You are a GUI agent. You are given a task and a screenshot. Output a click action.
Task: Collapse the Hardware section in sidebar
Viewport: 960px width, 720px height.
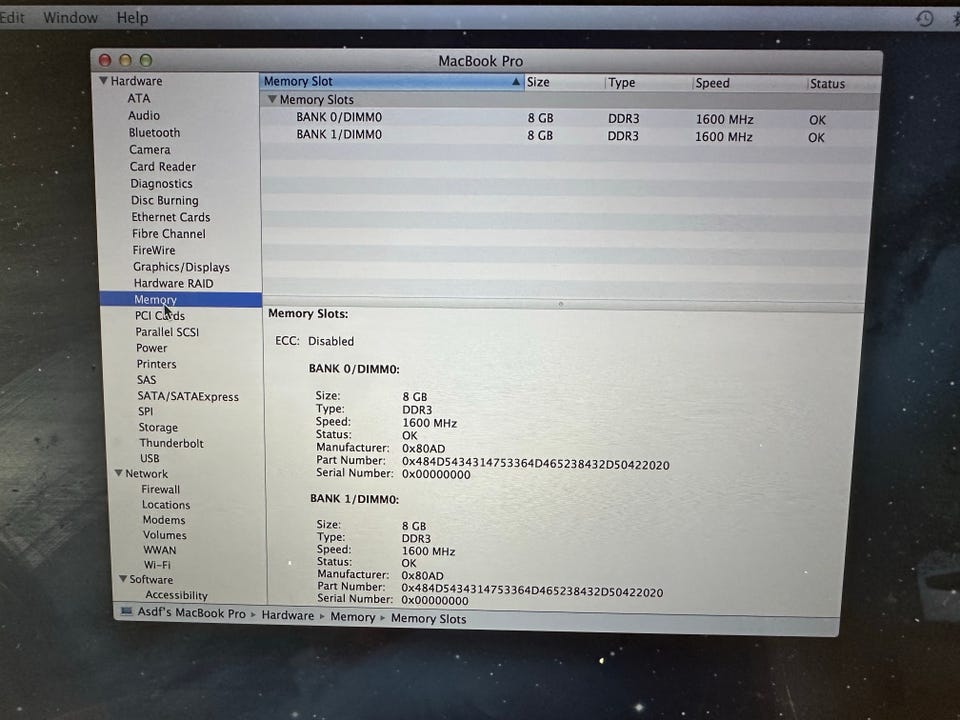coord(103,80)
